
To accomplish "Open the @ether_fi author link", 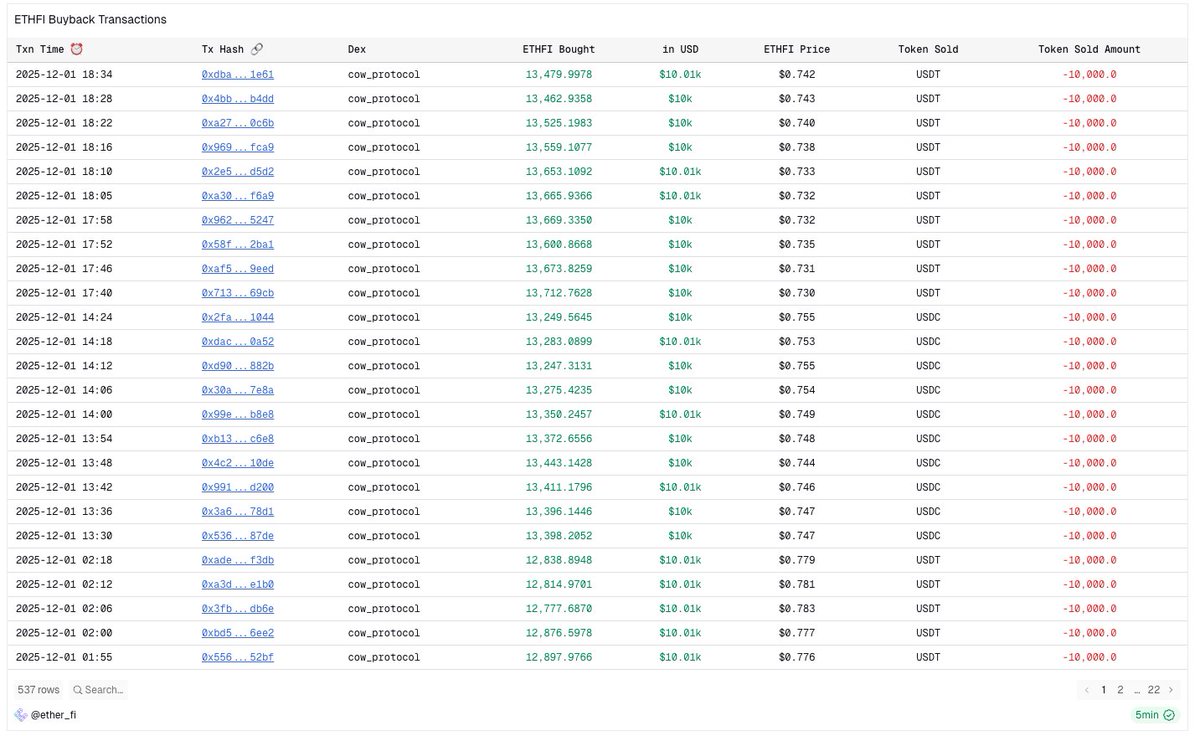I will [53, 715].
